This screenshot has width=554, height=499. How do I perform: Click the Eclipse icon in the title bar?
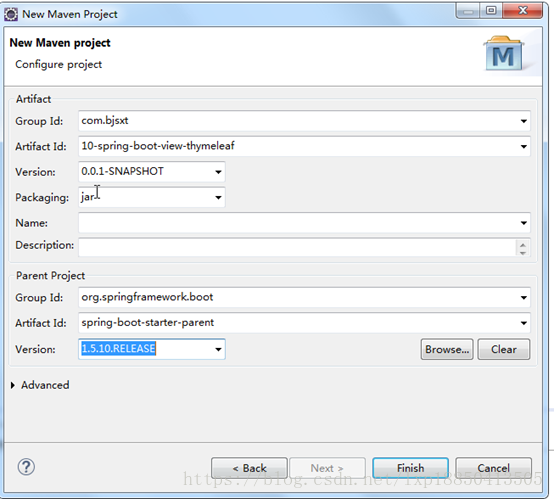11,14
